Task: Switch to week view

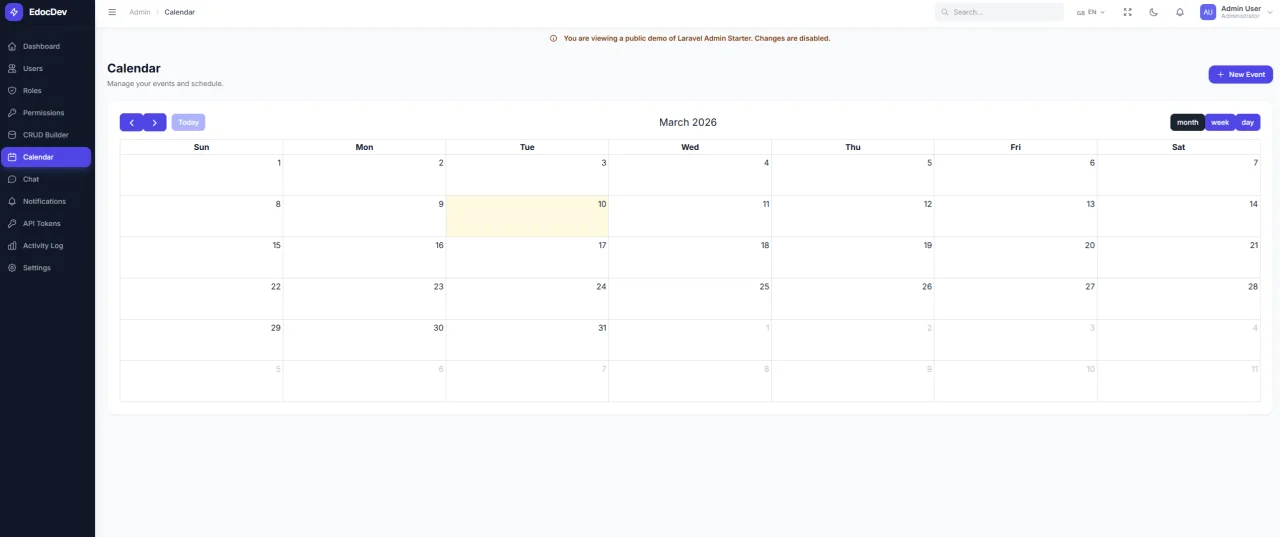Action: tap(1220, 122)
